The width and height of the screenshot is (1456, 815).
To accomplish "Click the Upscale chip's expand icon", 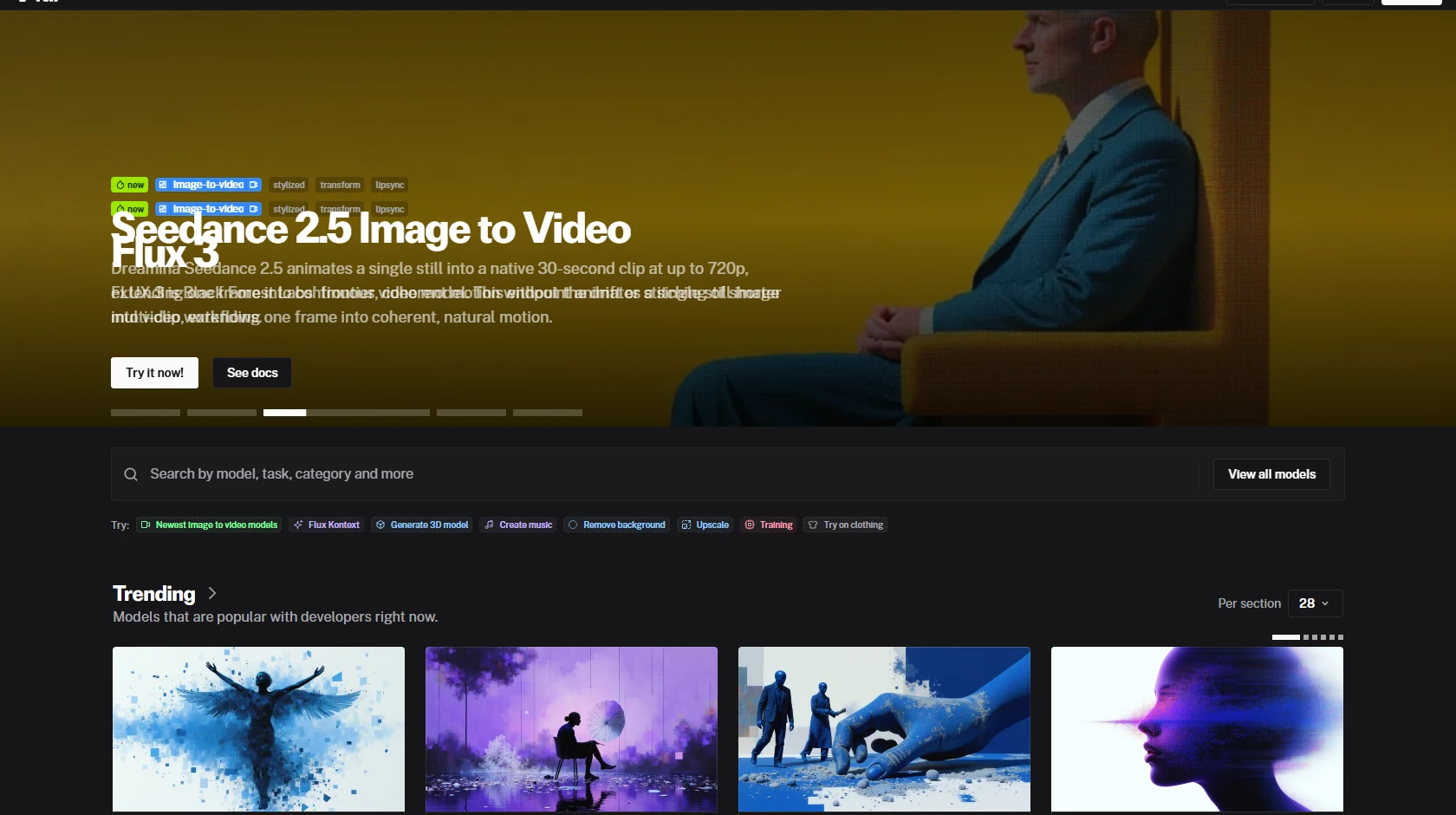I will click(686, 525).
